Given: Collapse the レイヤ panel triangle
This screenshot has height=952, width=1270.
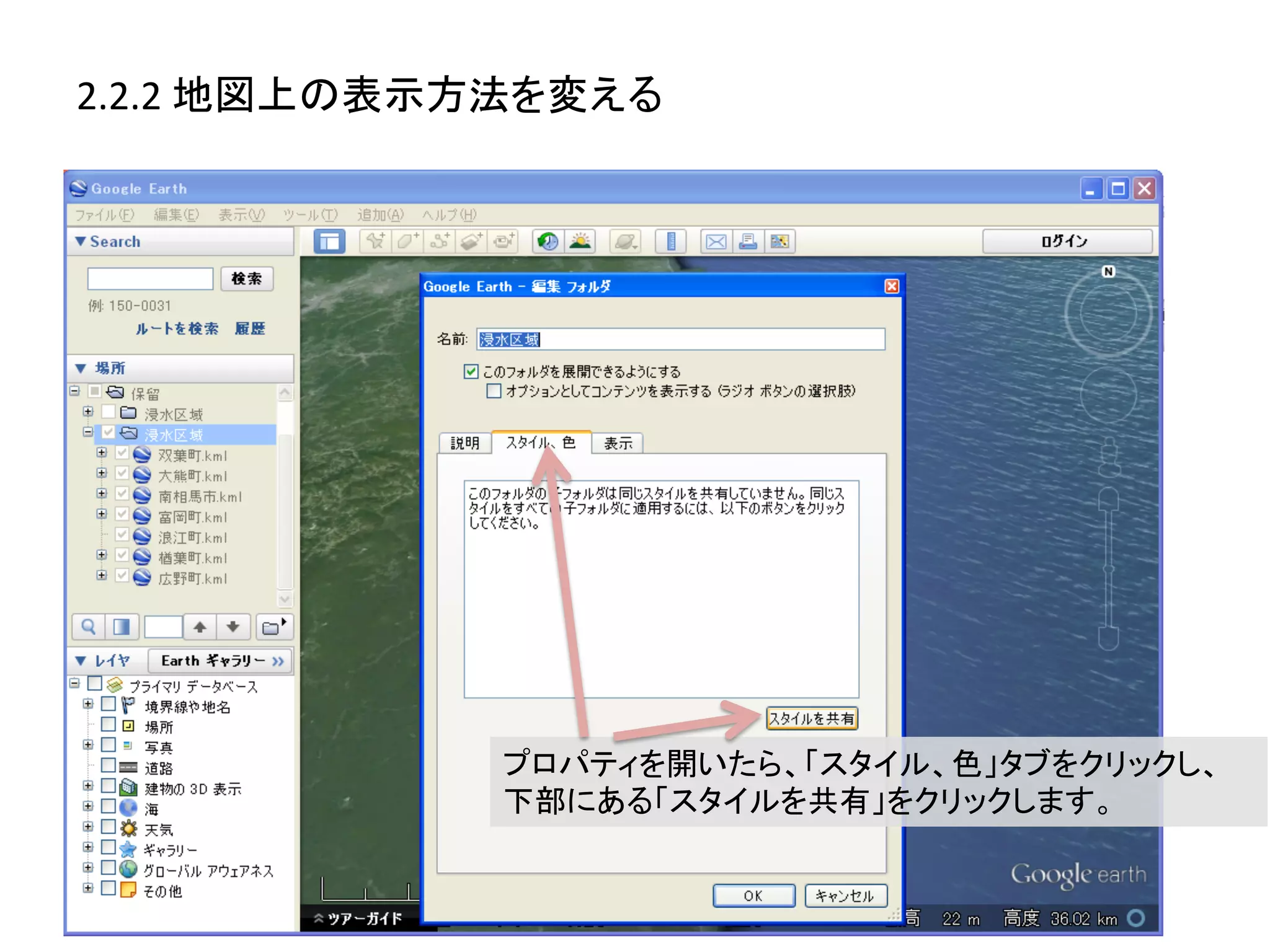Looking at the screenshot, I should pyautogui.click(x=81, y=661).
